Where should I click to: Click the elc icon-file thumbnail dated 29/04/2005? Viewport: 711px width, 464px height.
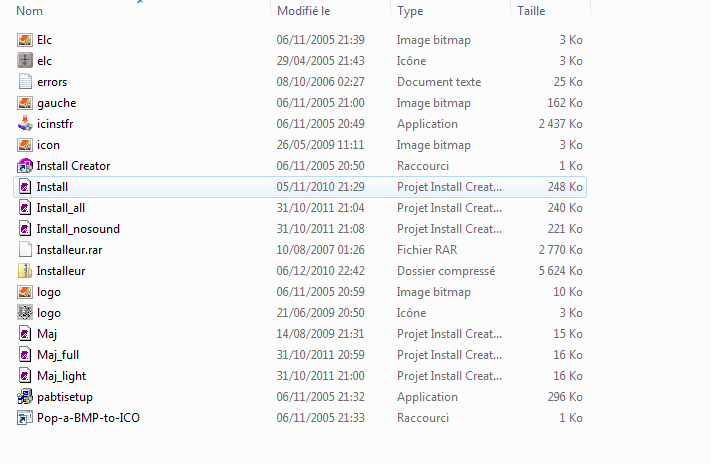click(25, 61)
